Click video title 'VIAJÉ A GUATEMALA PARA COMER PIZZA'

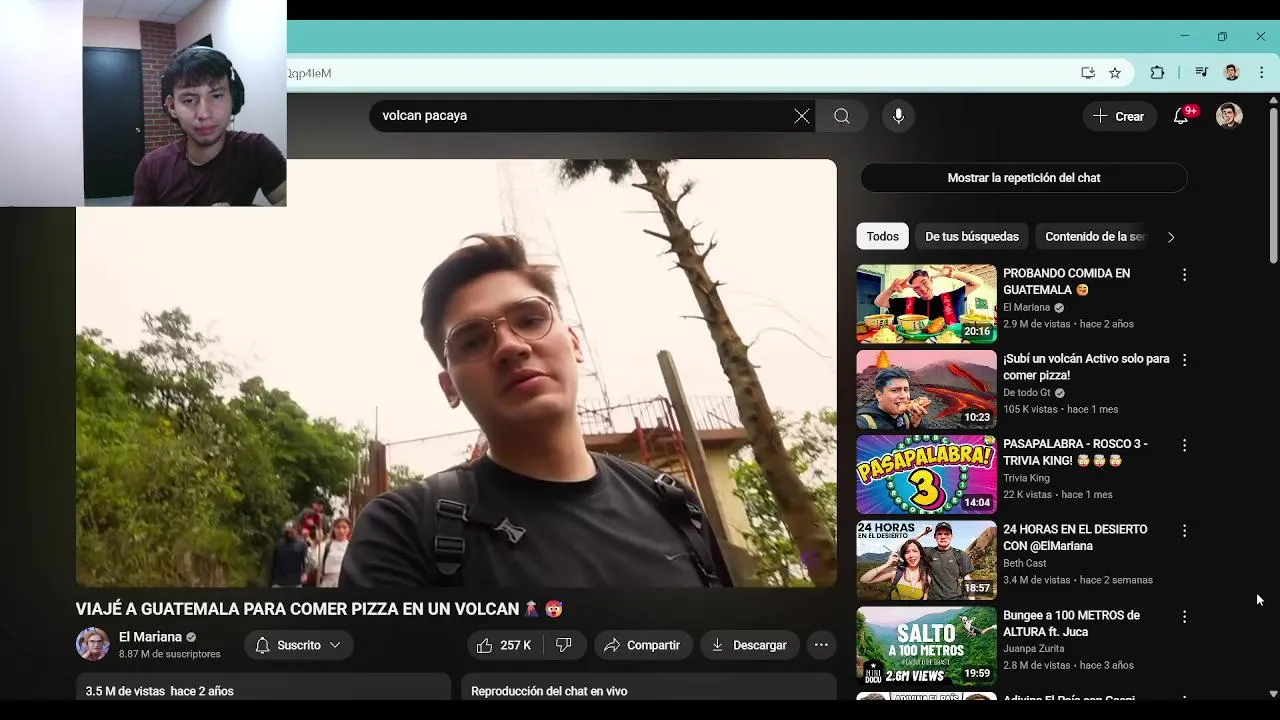tap(320, 608)
